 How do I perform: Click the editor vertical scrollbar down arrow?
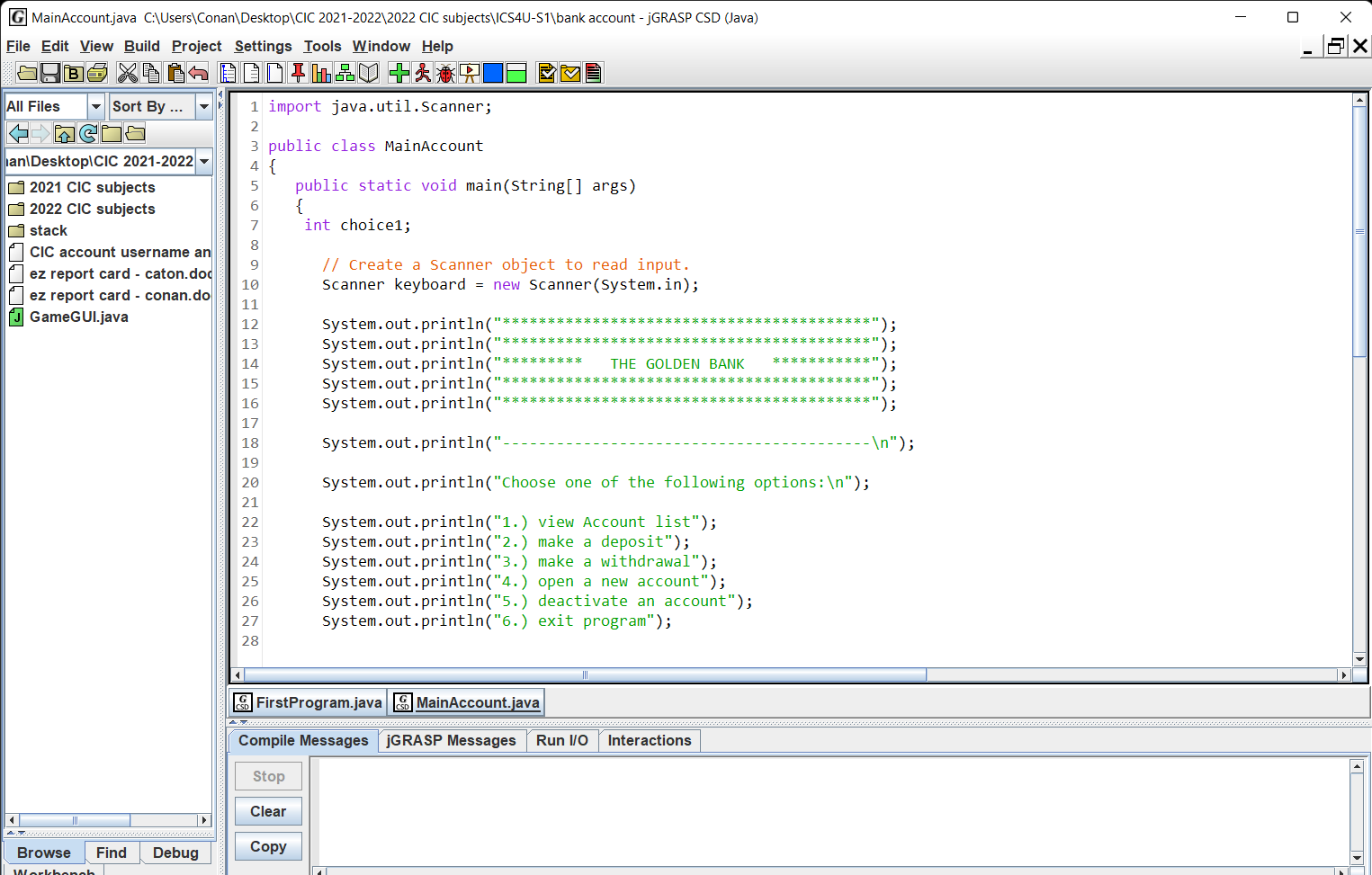[x=1360, y=659]
